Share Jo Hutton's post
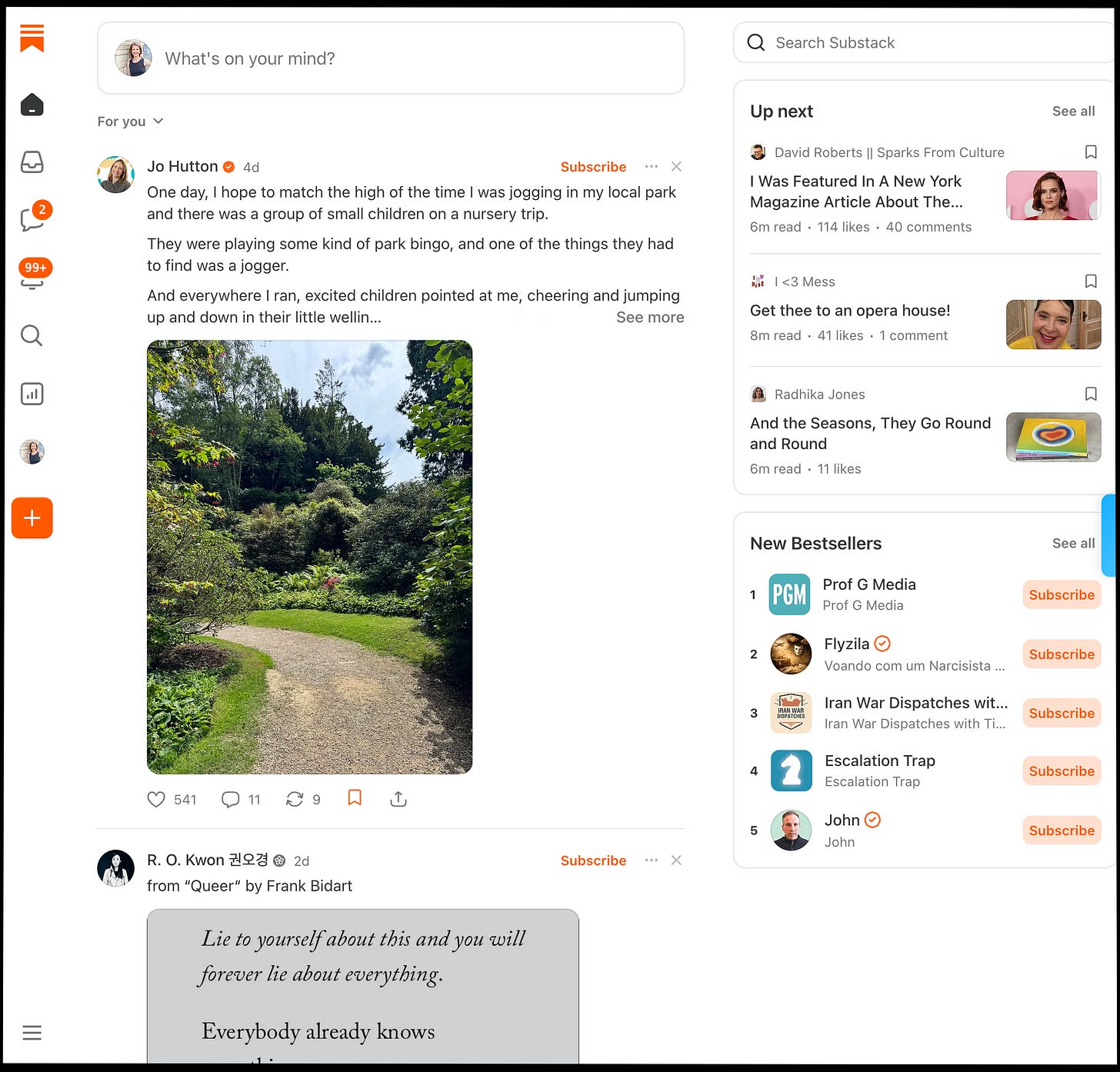 [x=398, y=799]
